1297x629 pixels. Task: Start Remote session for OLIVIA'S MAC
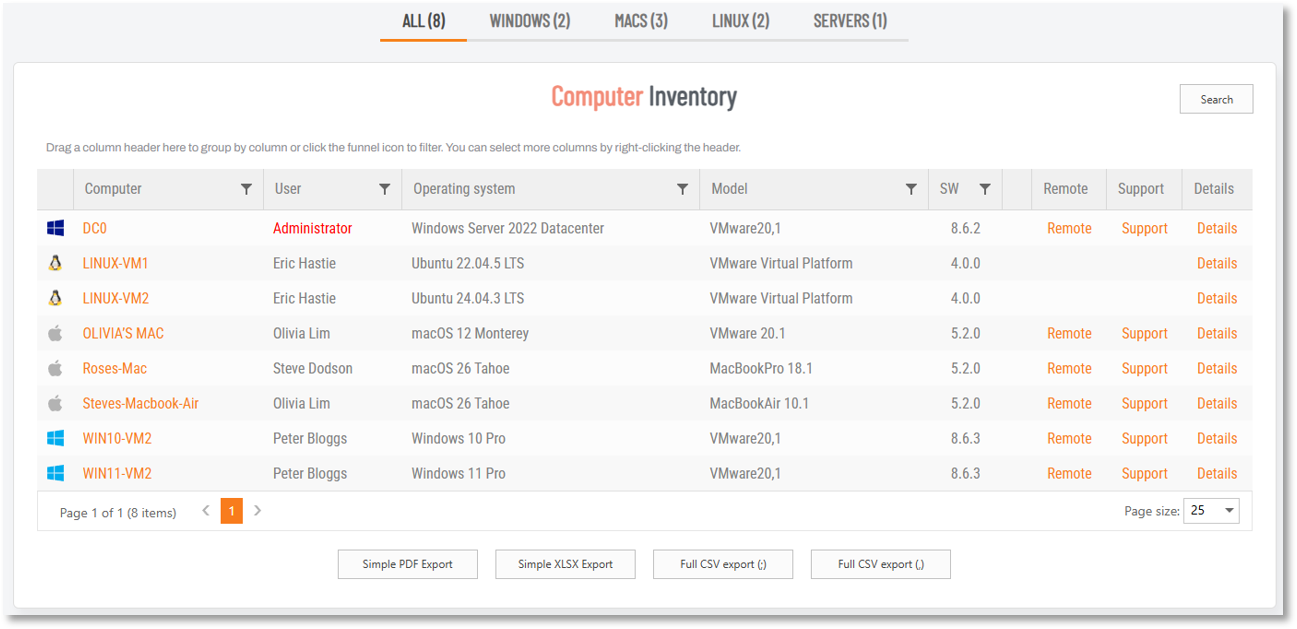pyautogui.click(x=1069, y=334)
